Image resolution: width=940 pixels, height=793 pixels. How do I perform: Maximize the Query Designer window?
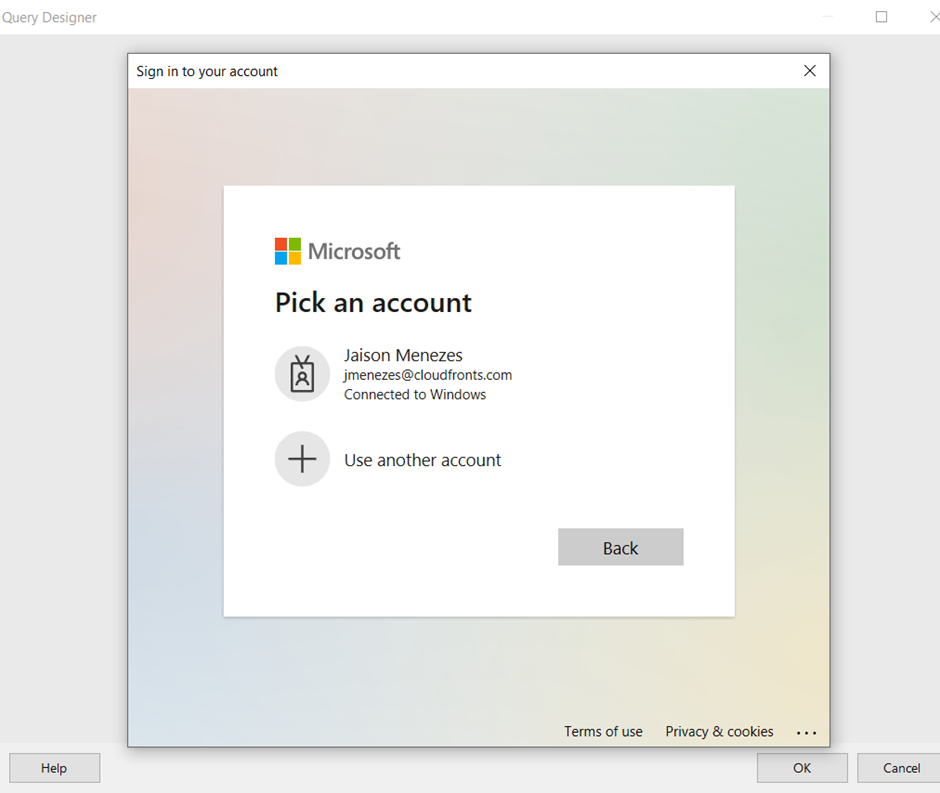click(x=881, y=17)
